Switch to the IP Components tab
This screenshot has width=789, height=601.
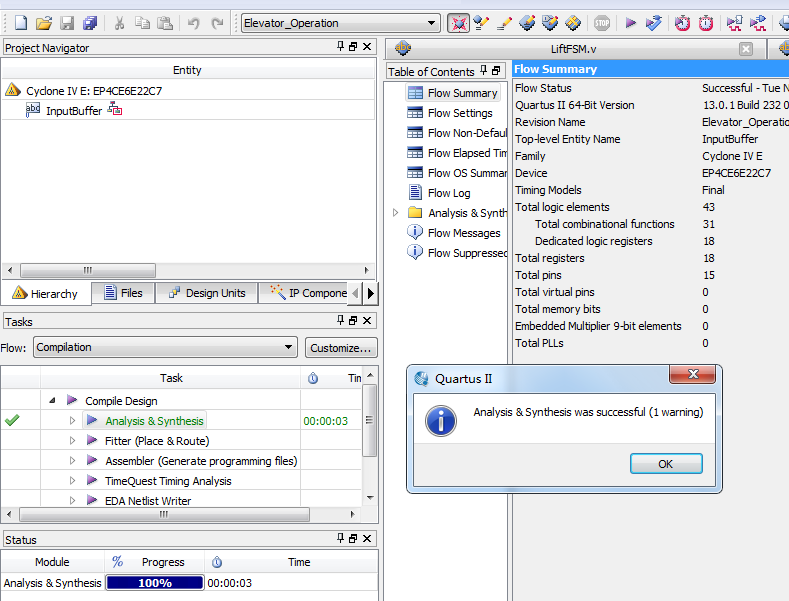pyautogui.click(x=304, y=293)
